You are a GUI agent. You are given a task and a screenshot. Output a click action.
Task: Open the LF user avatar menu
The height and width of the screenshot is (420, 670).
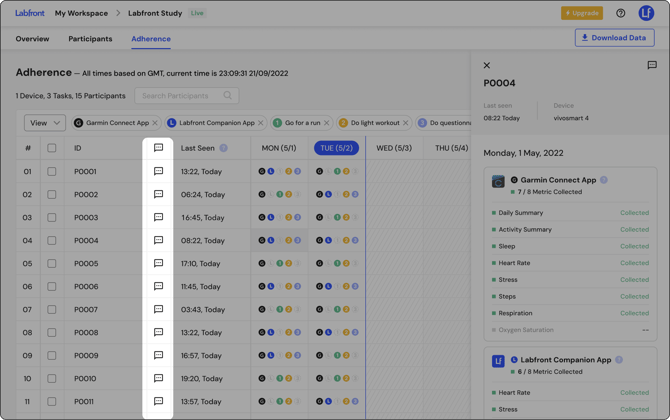[x=646, y=13]
